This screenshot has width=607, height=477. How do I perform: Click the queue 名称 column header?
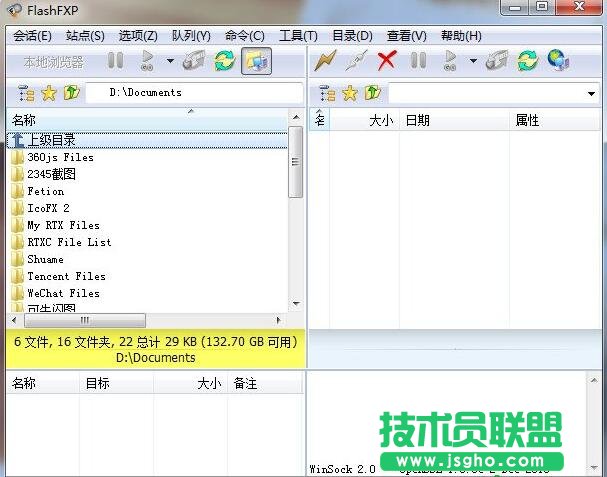click(x=43, y=383)
